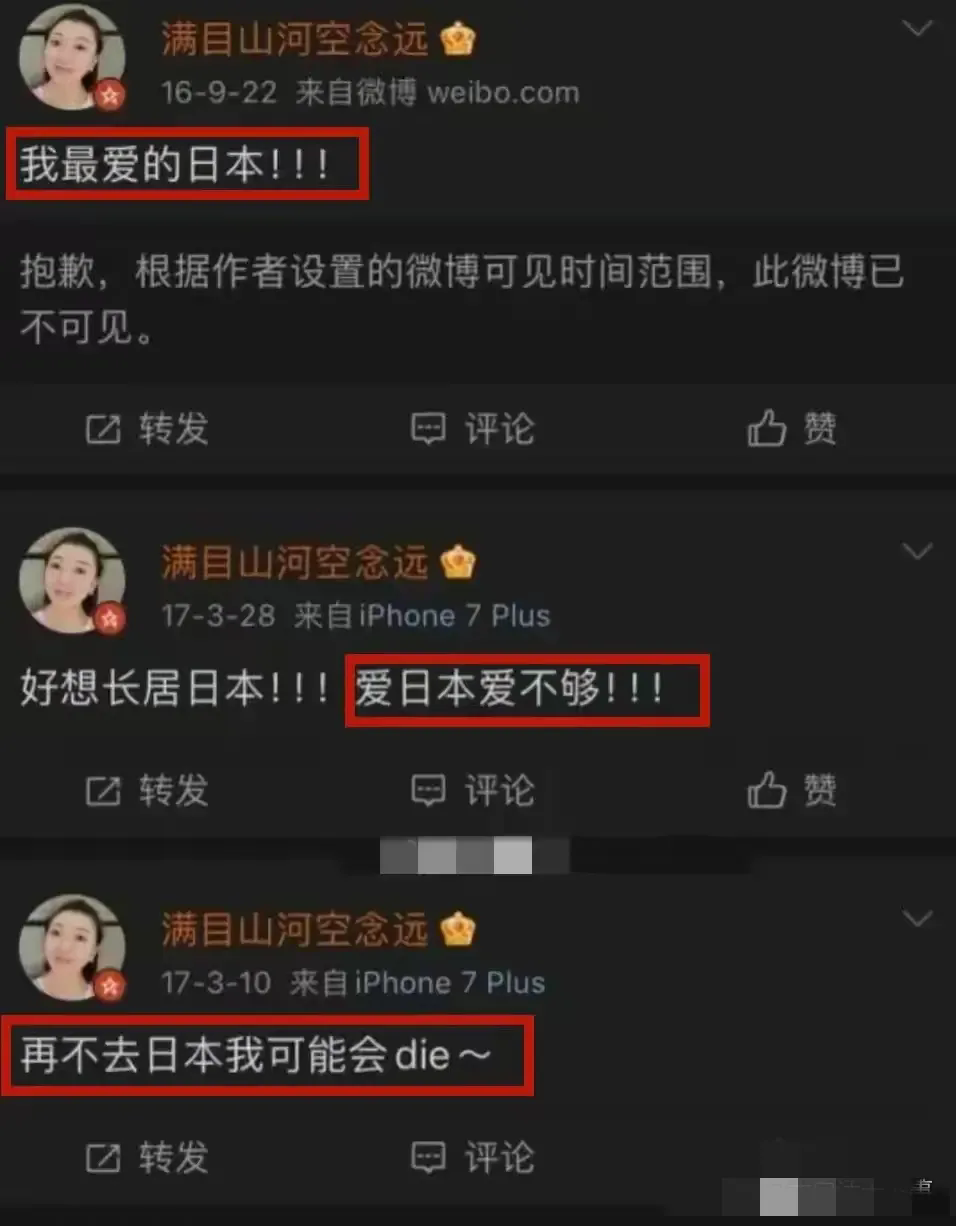
Task: Tap the repost icon on the 17-3-28 post
Action: pyautogui.click(x=103, y=791)
